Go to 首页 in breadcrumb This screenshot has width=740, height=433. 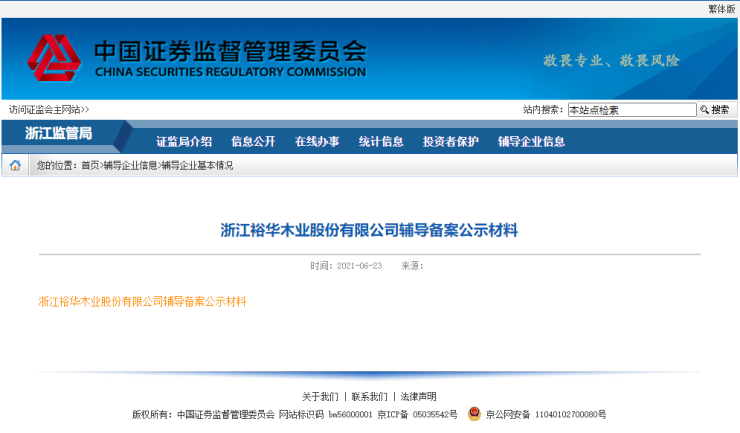pyautogui.click(x=90, y=166)
